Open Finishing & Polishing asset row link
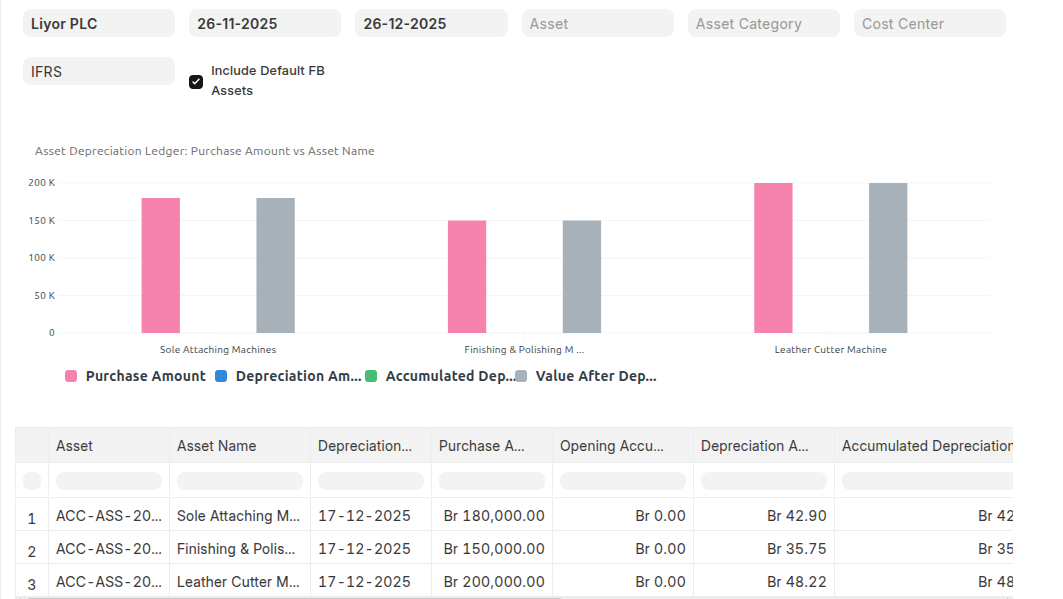1063x599 pixels. point(108,549)
